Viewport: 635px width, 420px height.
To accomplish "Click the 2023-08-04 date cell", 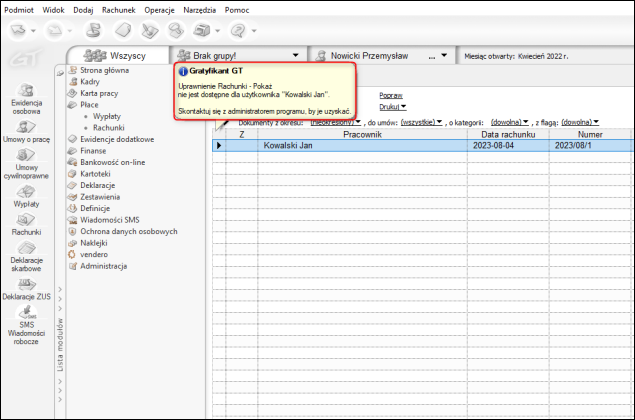I will 508,145.
